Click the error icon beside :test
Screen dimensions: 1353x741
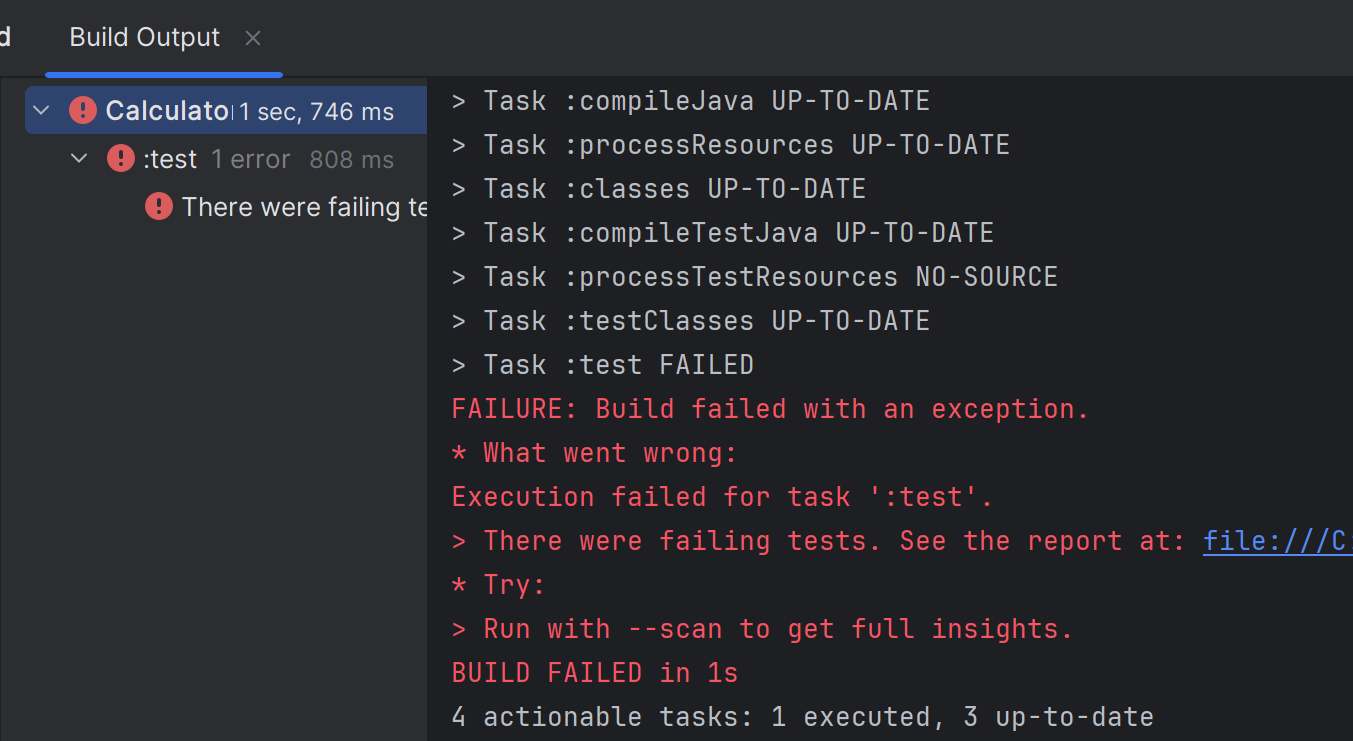(x=120, y=158)
